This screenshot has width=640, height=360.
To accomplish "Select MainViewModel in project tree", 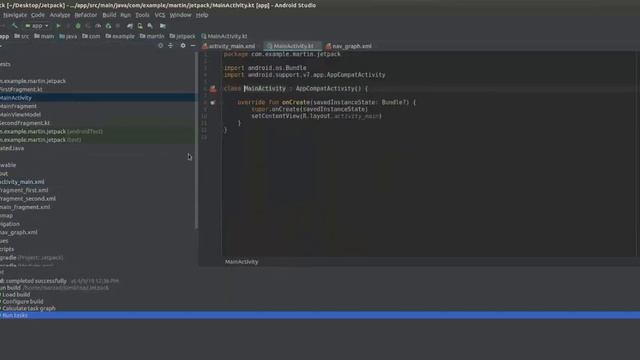I will (20, 115).
